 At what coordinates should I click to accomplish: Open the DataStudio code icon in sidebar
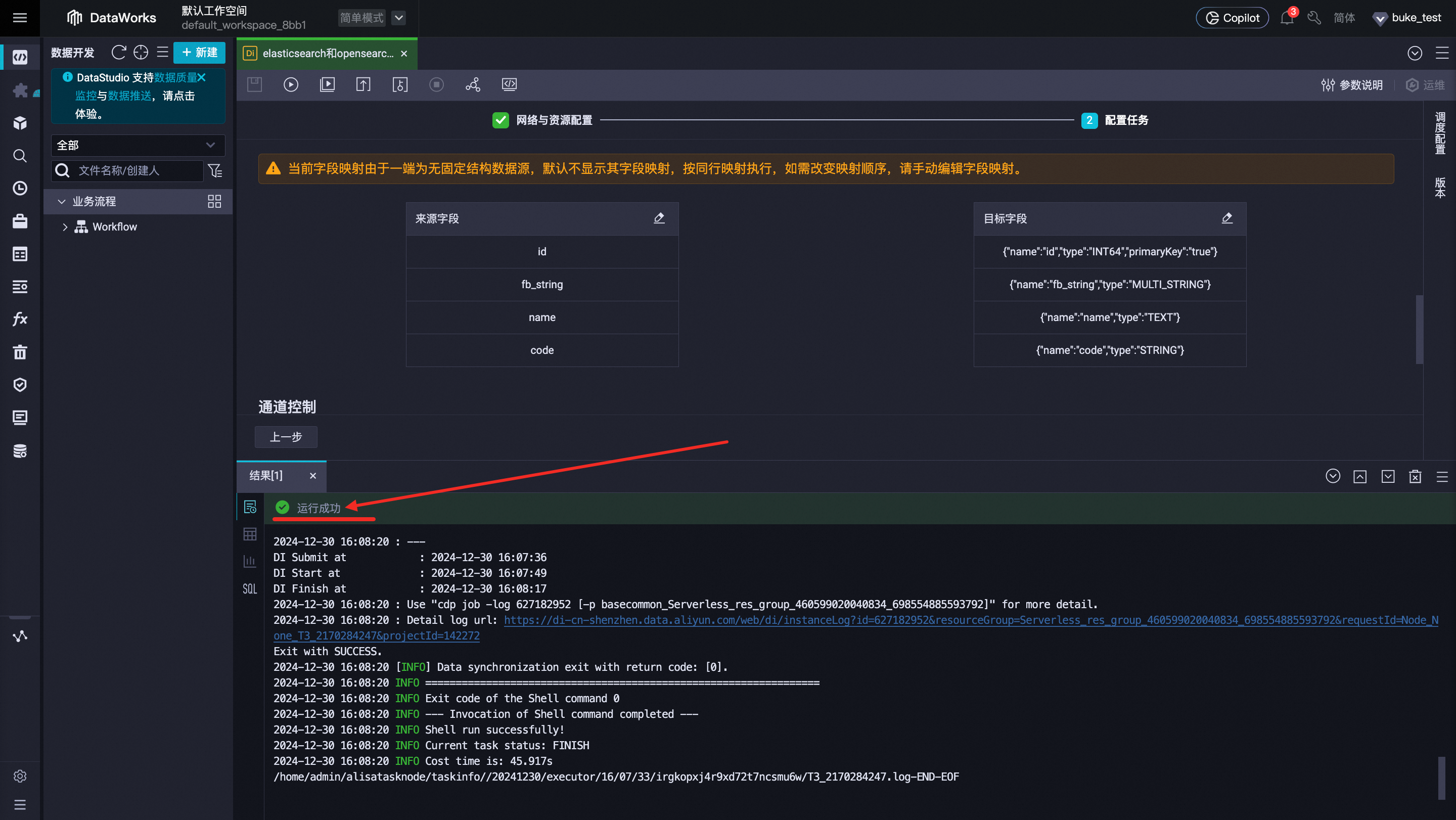click(x=20, y=57)
